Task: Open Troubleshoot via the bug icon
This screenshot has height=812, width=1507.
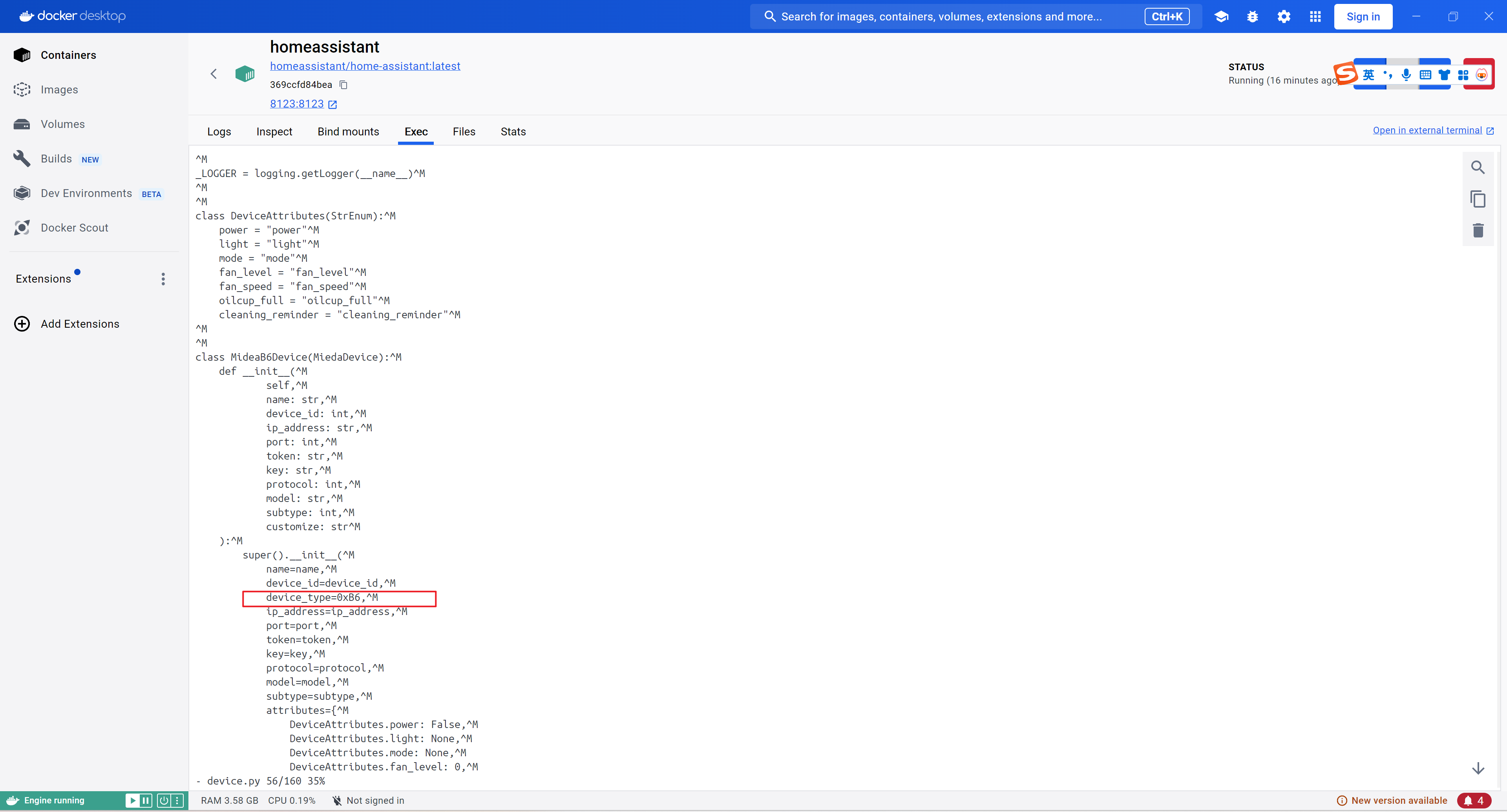Action: click(1253, 16)
